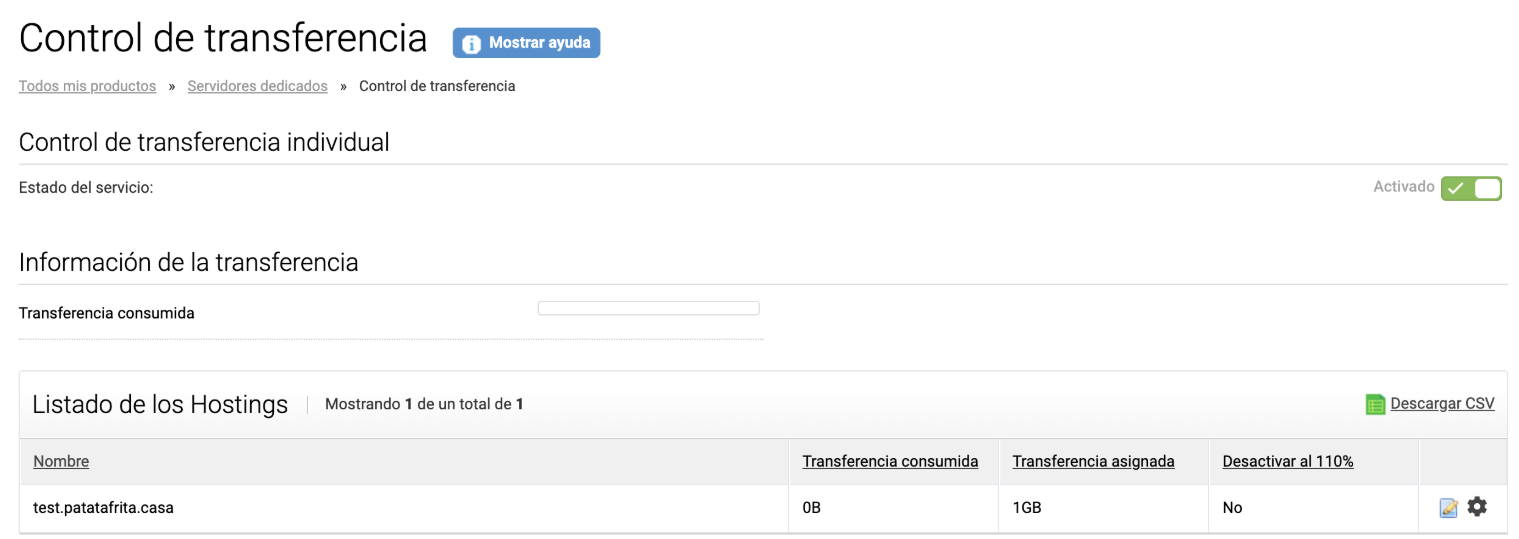The image size is (1519, 539).
Task: Click the info icon inside Mostrar ayuda
Action: click(472, 44)
